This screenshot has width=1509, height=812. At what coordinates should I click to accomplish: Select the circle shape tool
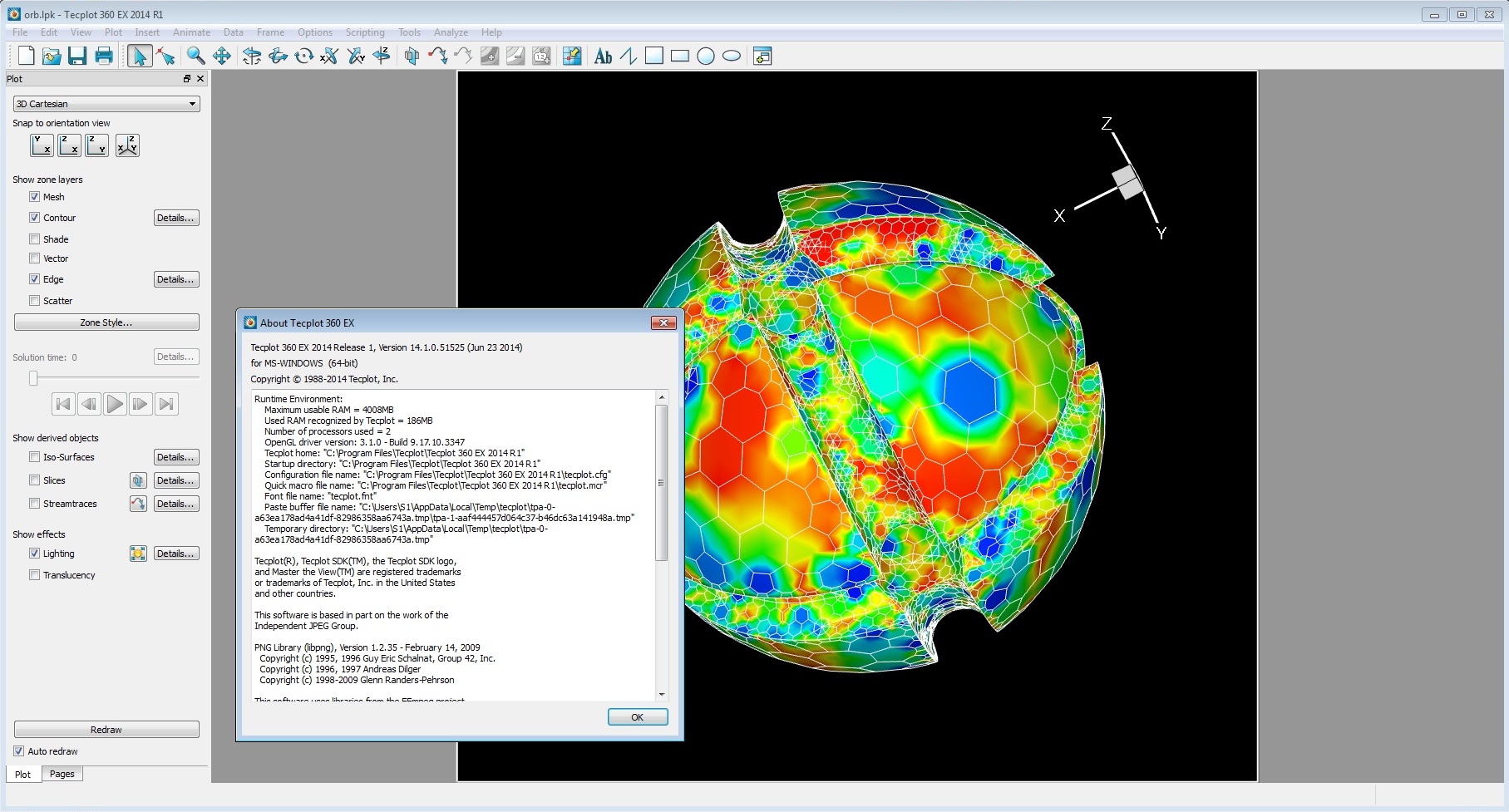point(706,56)
